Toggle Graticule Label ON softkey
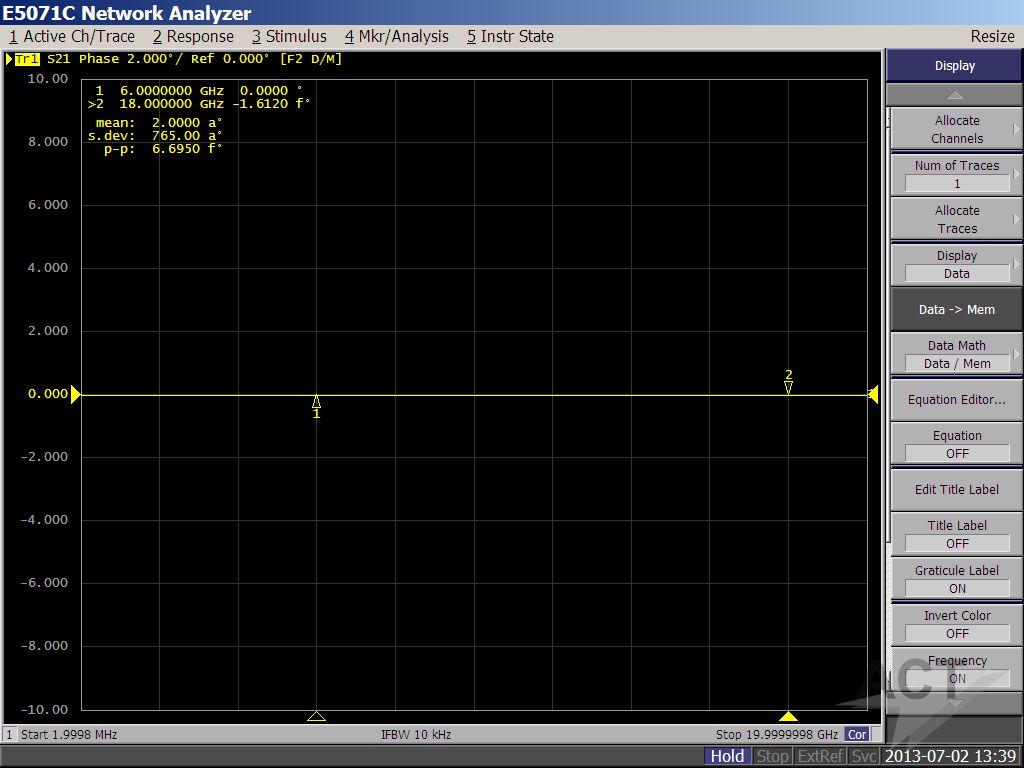The width and height of the screenshot is (1024, 768). point(956,579)
